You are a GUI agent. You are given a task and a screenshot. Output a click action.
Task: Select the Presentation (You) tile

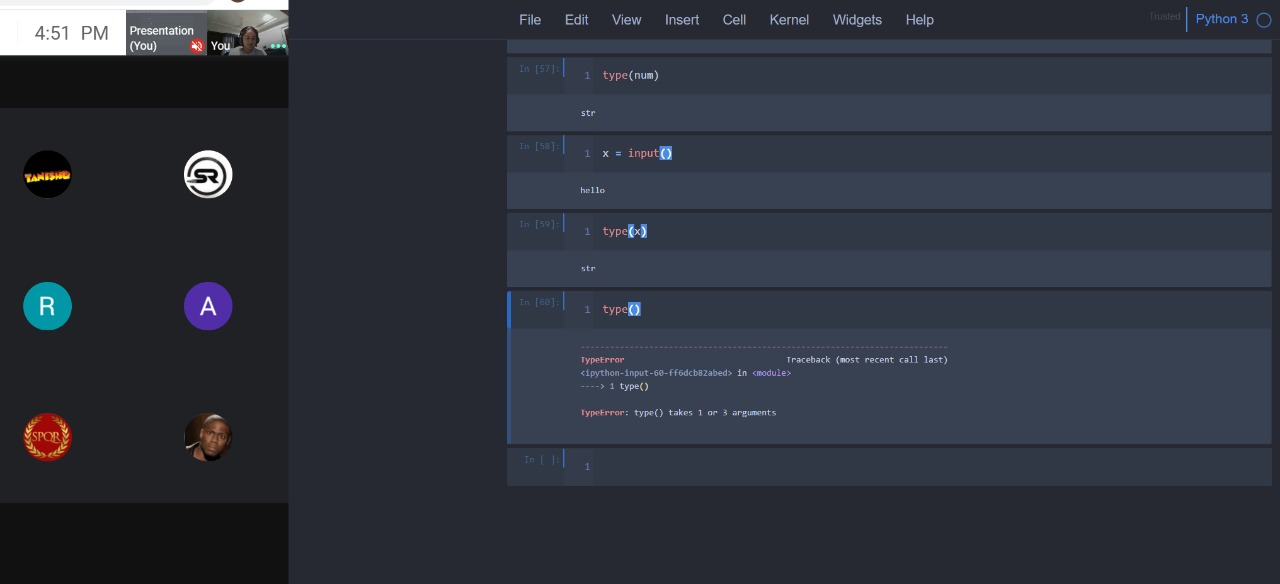[166, 33]
